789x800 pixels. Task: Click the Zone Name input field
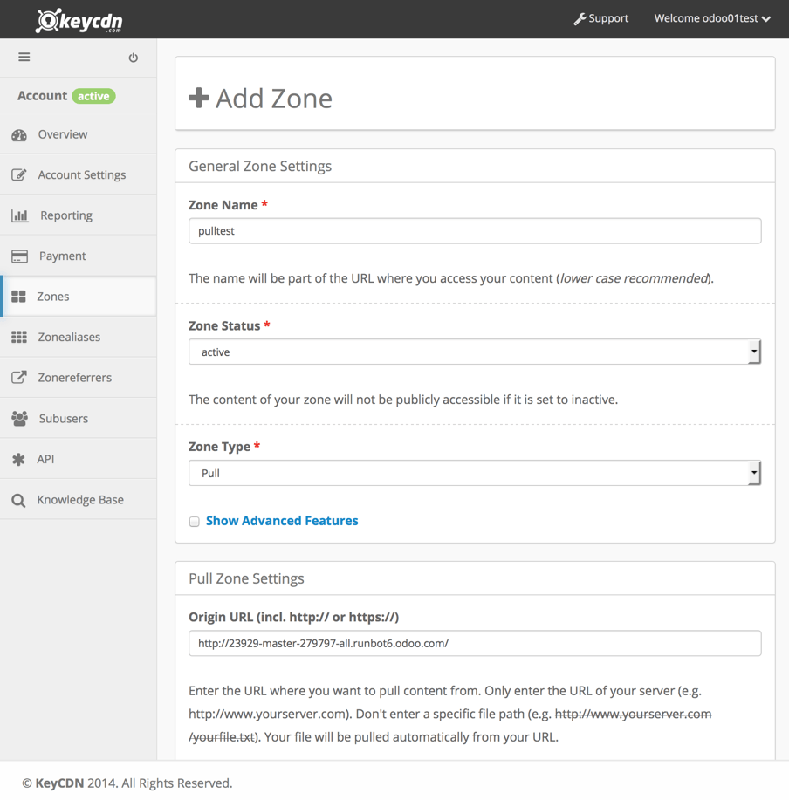475,231
